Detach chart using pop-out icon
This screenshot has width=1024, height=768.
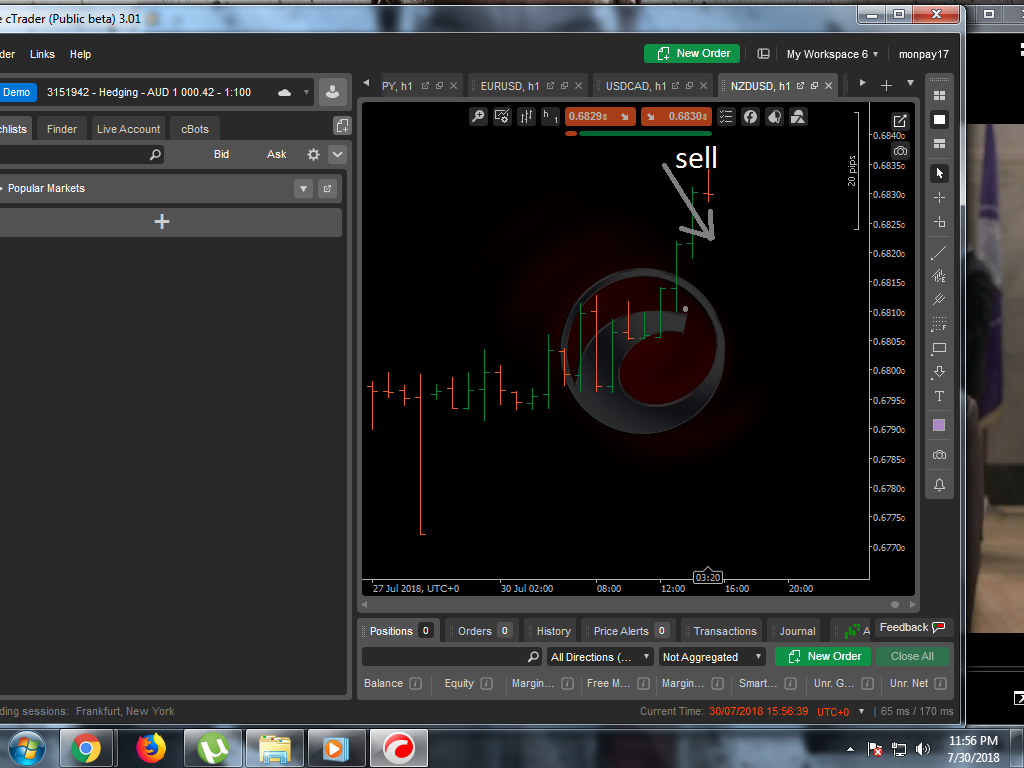900,121
